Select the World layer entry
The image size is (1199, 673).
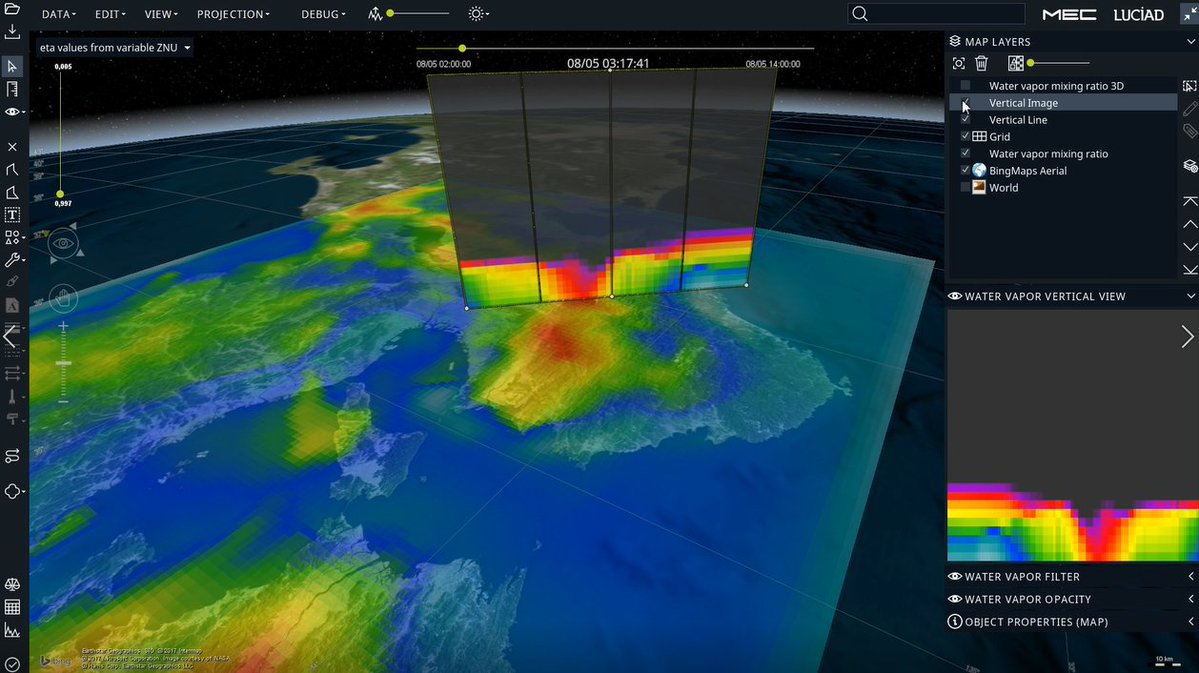click(1003, 188)
